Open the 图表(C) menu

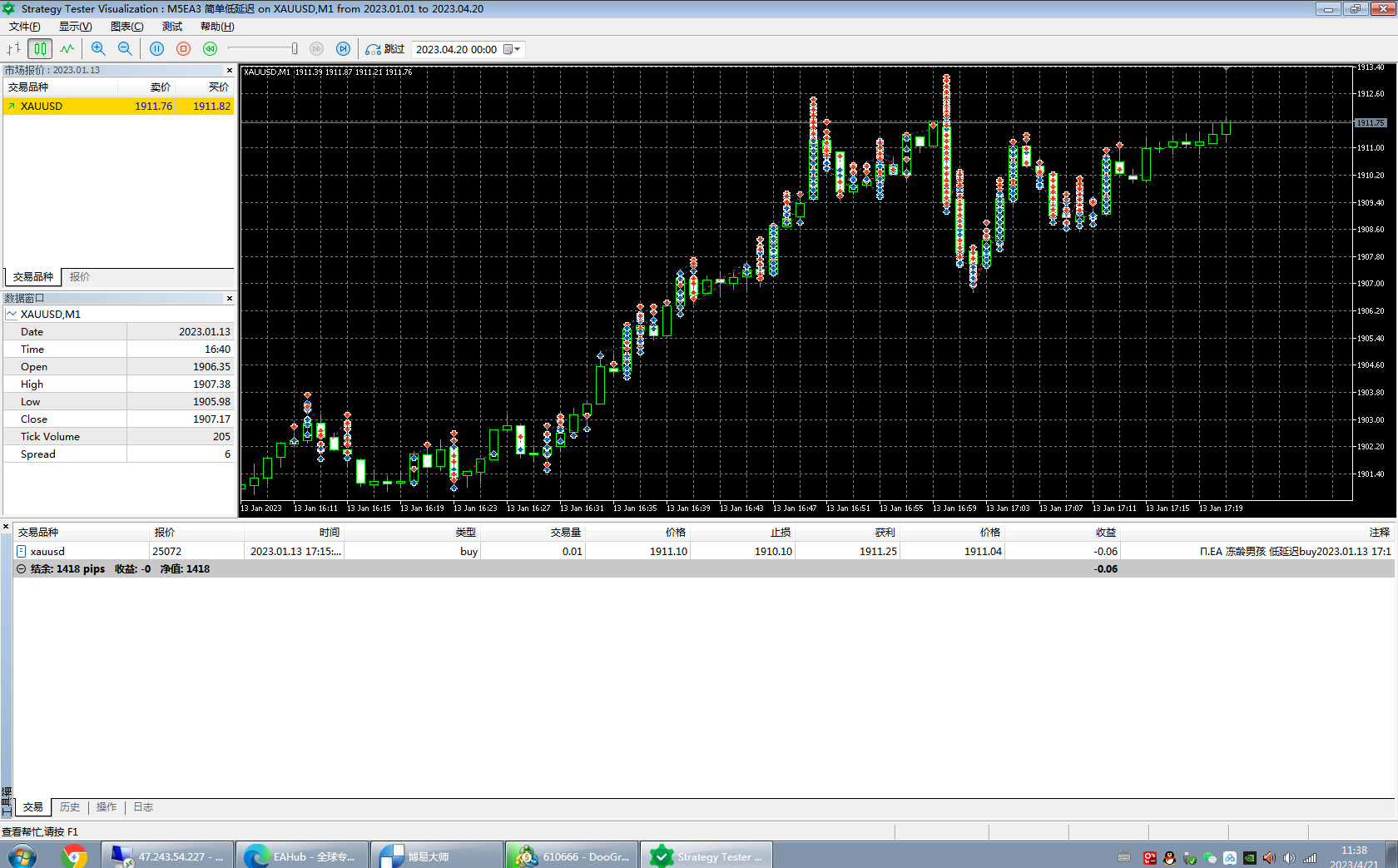[x=127, y=27]
